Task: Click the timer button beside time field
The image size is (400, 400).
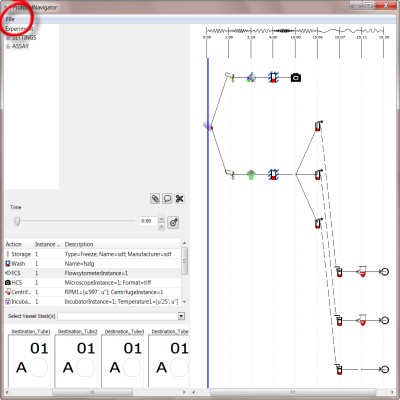Action: point(173,222)
